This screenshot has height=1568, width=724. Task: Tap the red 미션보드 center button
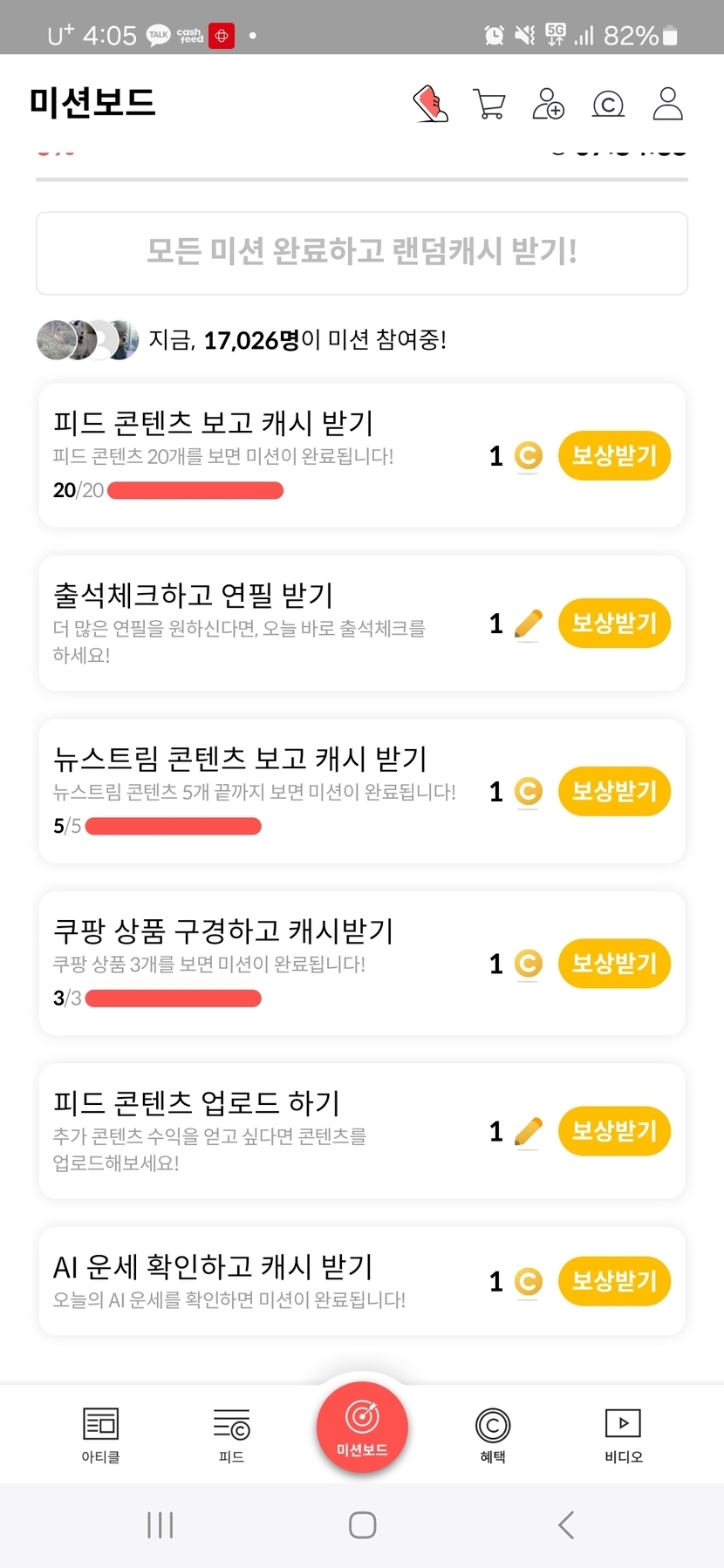(x=362, y=1428)
